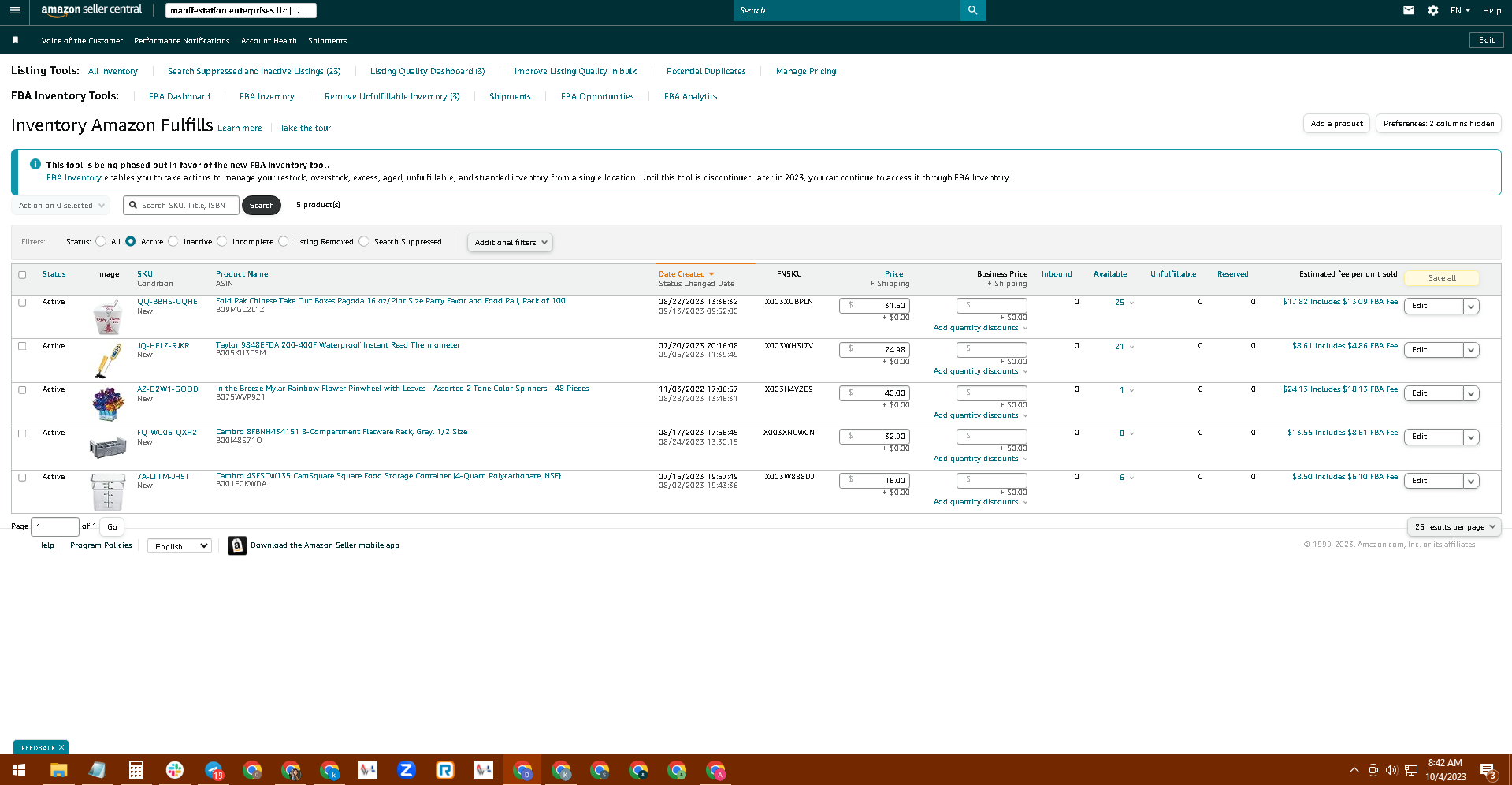The height and width of the screenshot is (785, 1512).
Task: Click the volume speaker tray icon
Action: [1391, 770]
